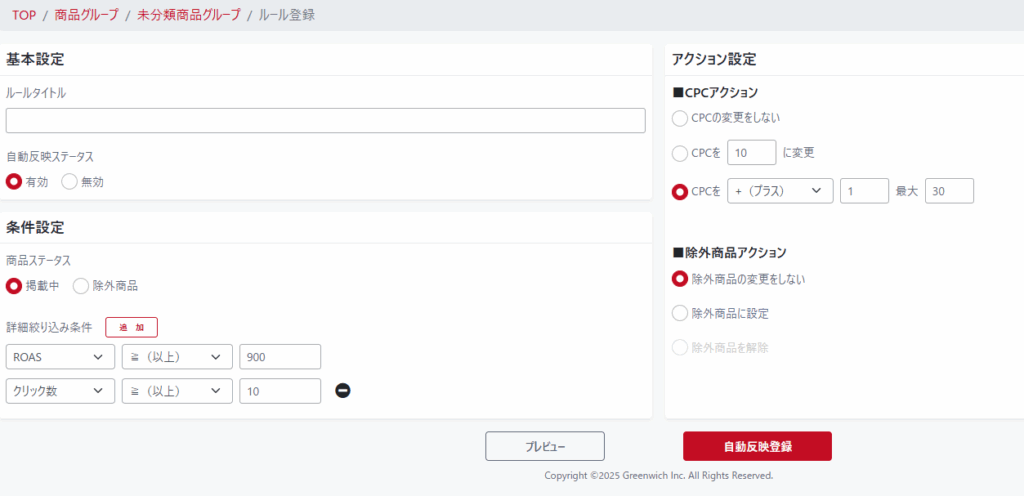Image resolution: width=1024 pixels, height=496 pixels.
Task: Click the ROAS threshold field showing 900
Action: pyautogui.click(x=280, y=357)
